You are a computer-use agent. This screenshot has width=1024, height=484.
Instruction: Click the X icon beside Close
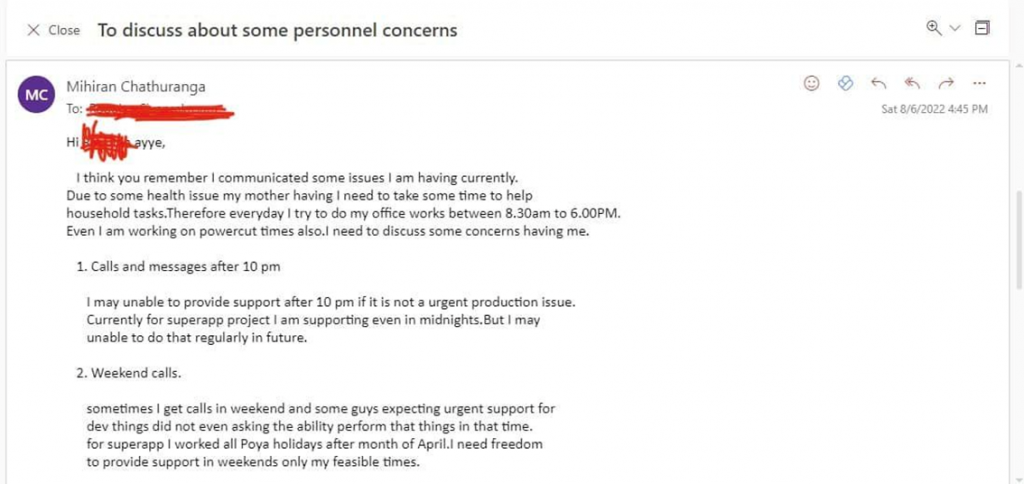(x=33, y=30)
